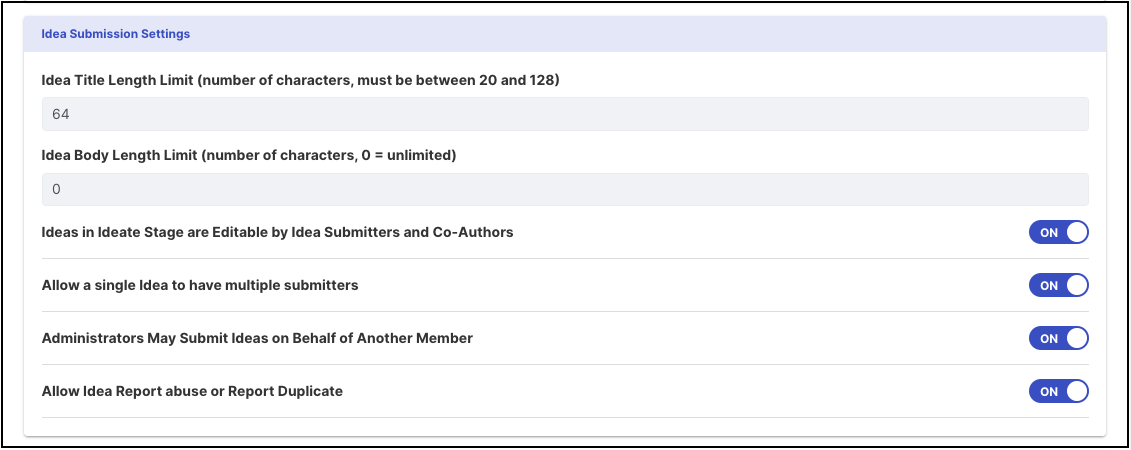Click the Allow Idea Report abuse label text
The width and height of the screenshot is (1131, 450).
[x=192, y=391]
